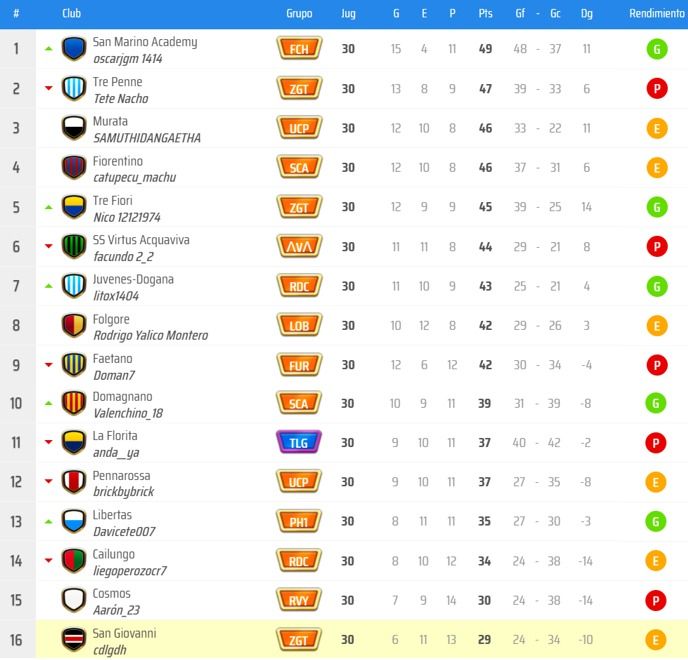The width and height of the screenshot is (688, 660).
Task: Sort table by Pts column header
Action: coord(485,14)
